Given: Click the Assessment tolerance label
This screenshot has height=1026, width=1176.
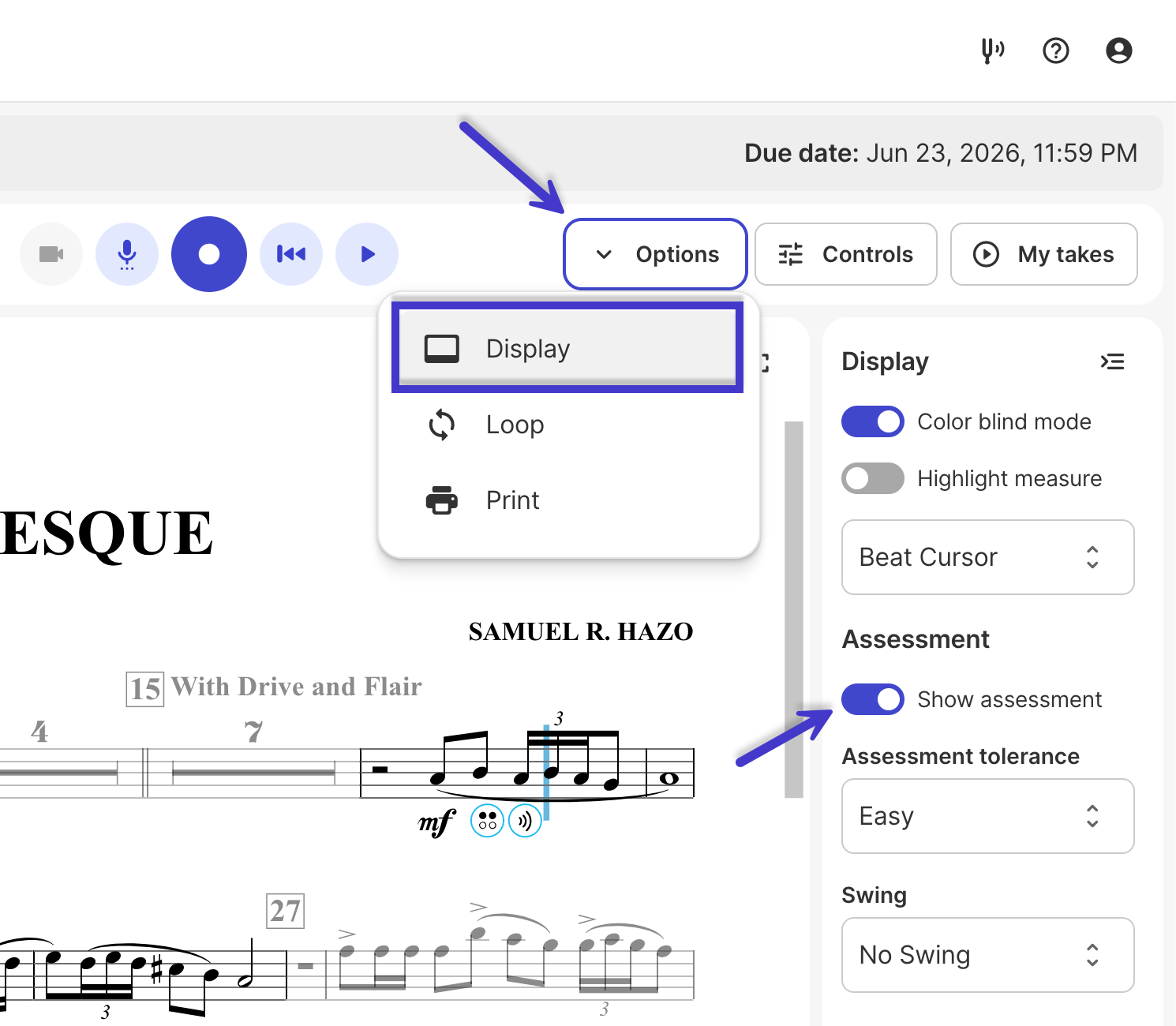Looking at the screenshot, I should (961, 756).
